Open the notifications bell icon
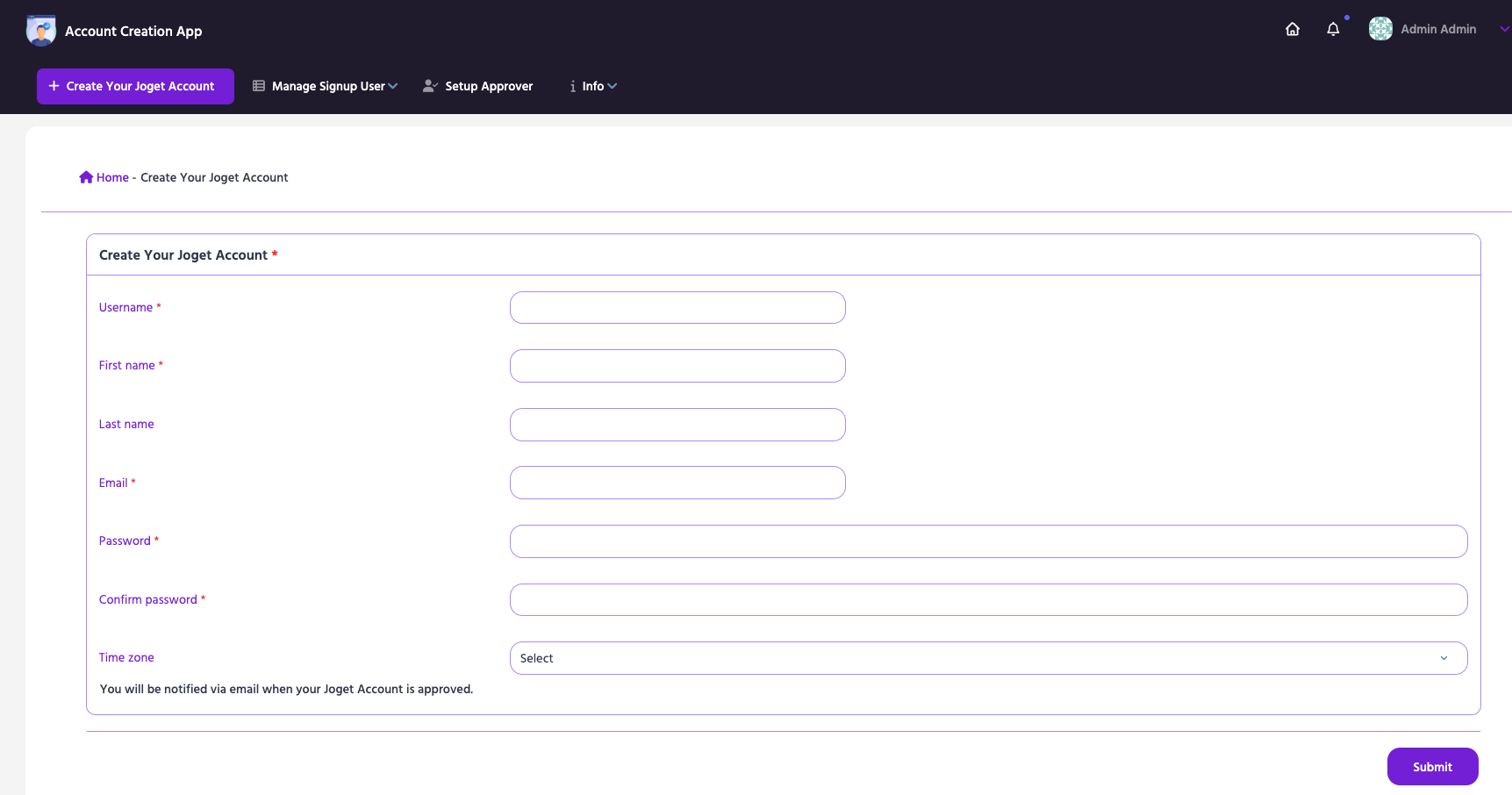Screen dimensions: 1512x795 (x=1333, y=29)
